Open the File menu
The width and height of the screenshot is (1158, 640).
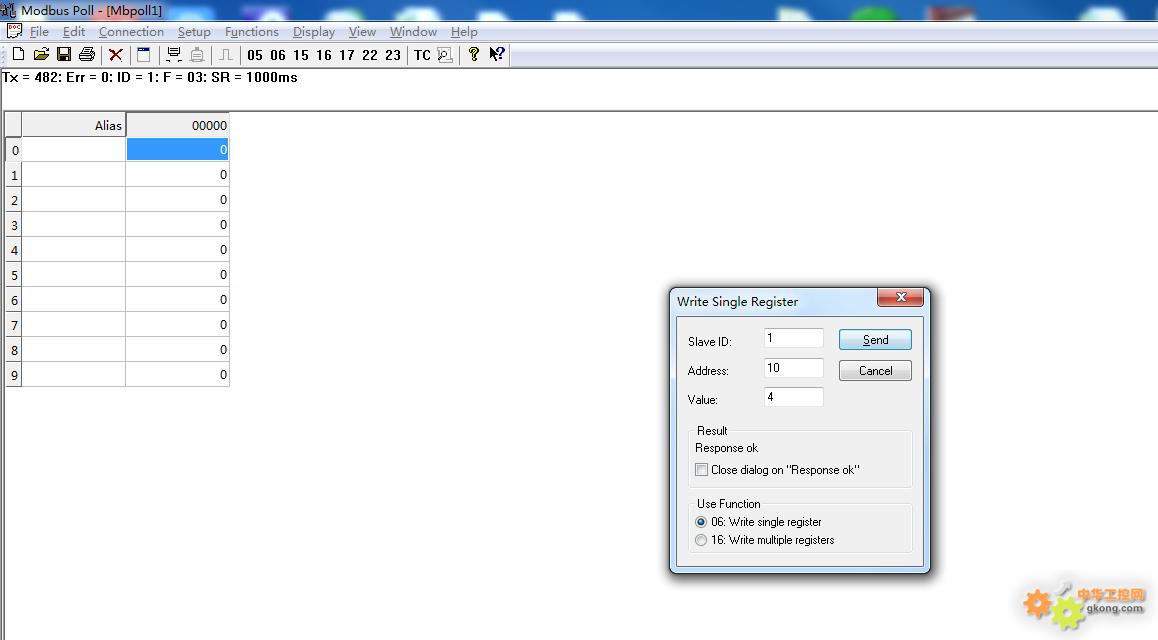click(39, 32)
